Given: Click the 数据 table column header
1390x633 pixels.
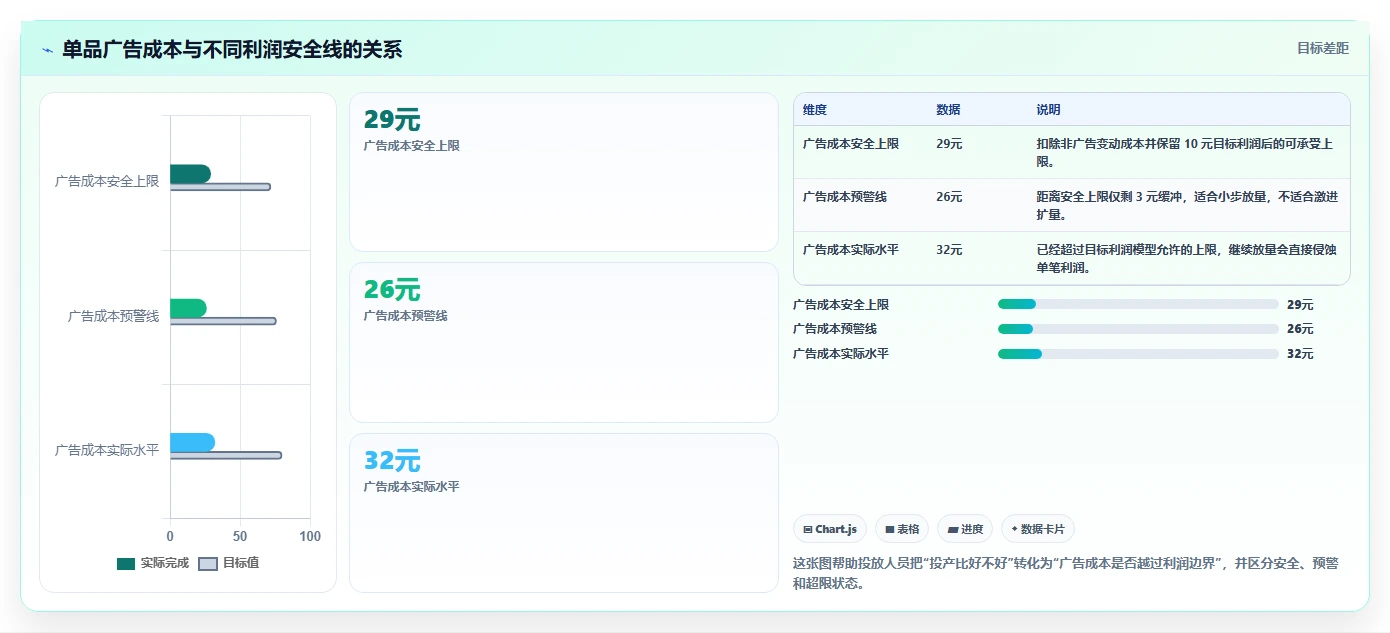Looking at the screenshot, I should 948,110.
